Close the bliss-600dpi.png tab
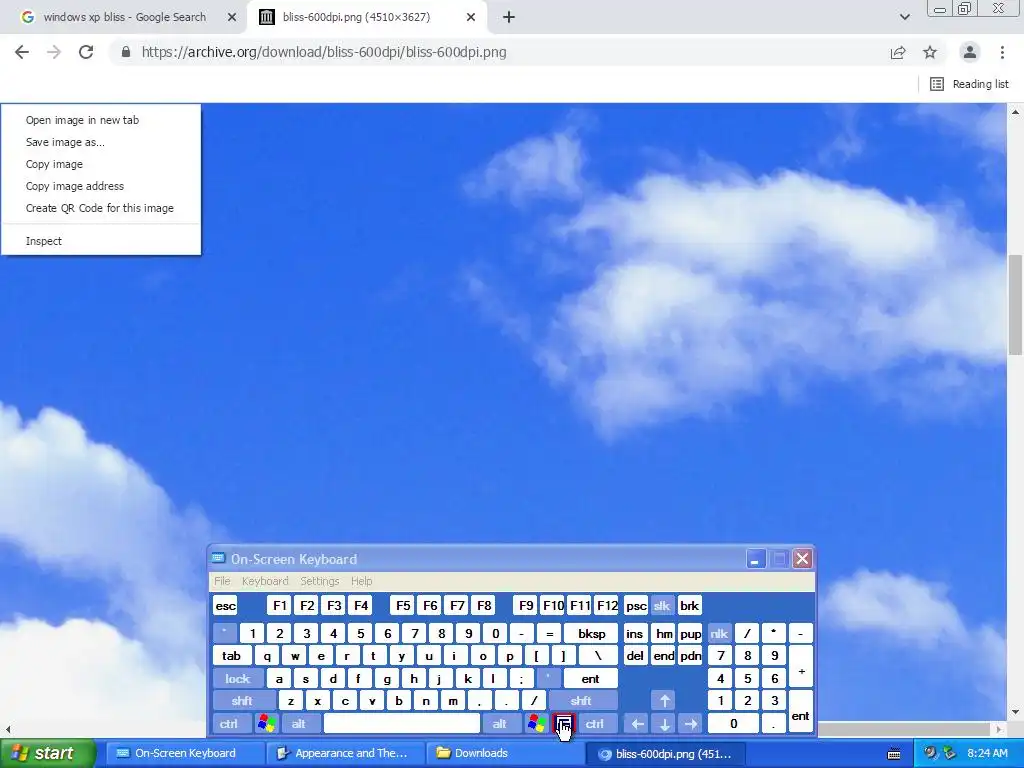Viewport: 1024px width, 768px height. 471,17
